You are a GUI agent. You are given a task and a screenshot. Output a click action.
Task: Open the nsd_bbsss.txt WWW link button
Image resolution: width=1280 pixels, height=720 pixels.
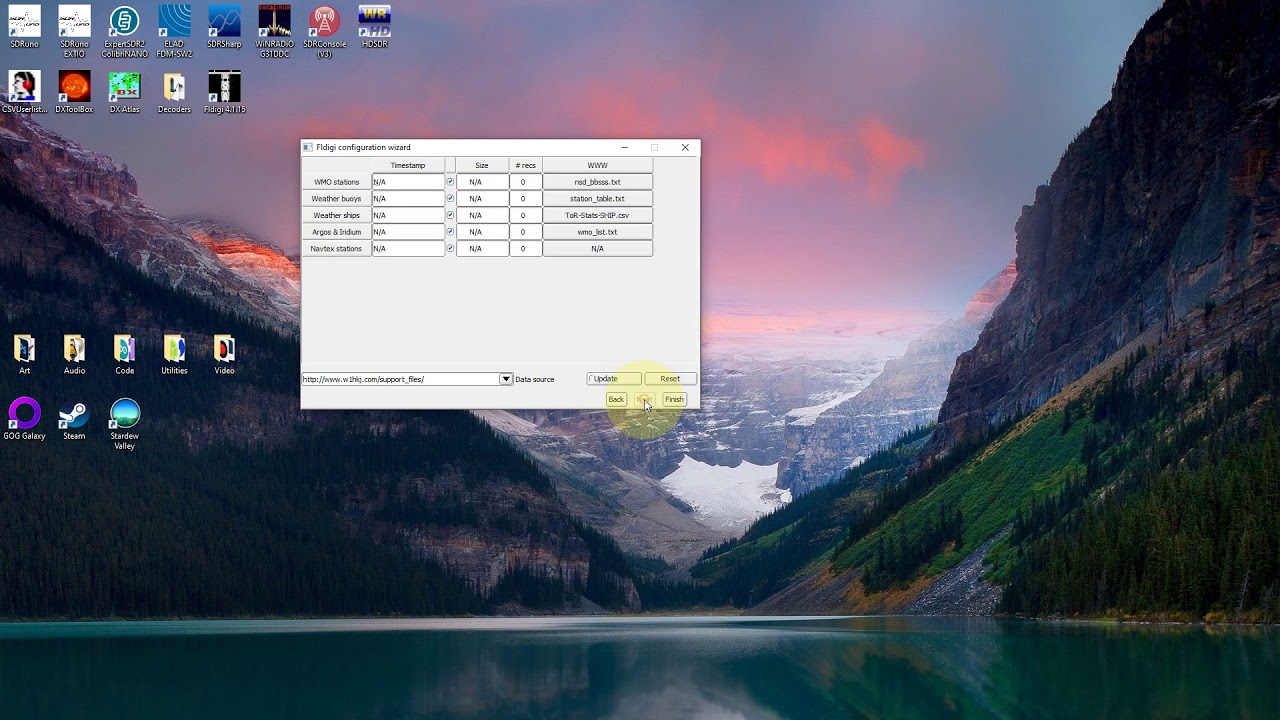click(597, 182)
